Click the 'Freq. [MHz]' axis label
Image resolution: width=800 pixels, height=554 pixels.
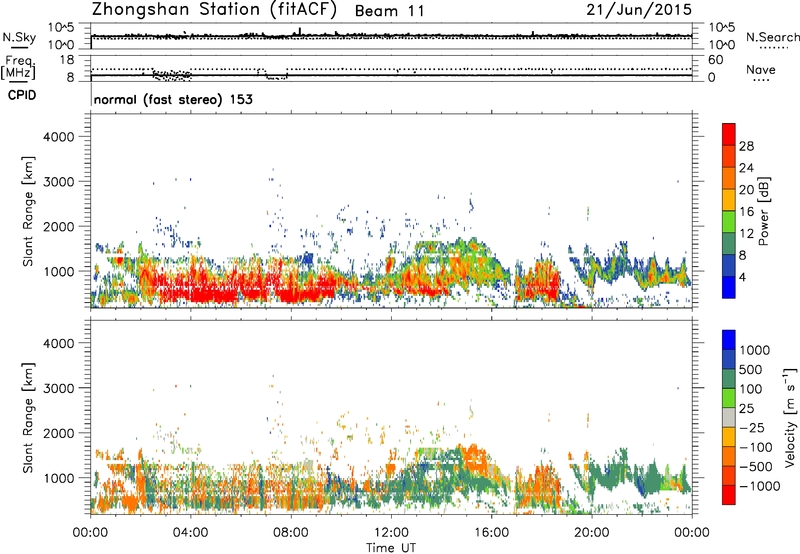click(19, 68)
